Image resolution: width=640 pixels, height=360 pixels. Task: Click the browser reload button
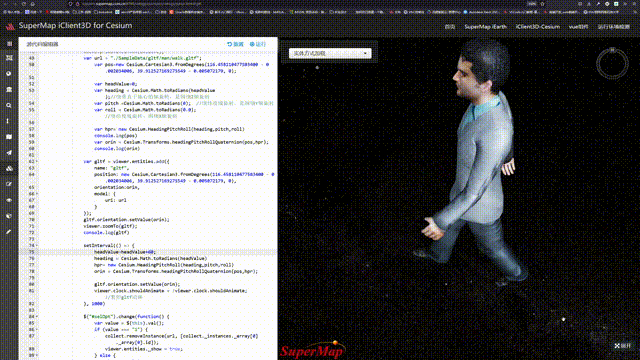click(24, 4)
